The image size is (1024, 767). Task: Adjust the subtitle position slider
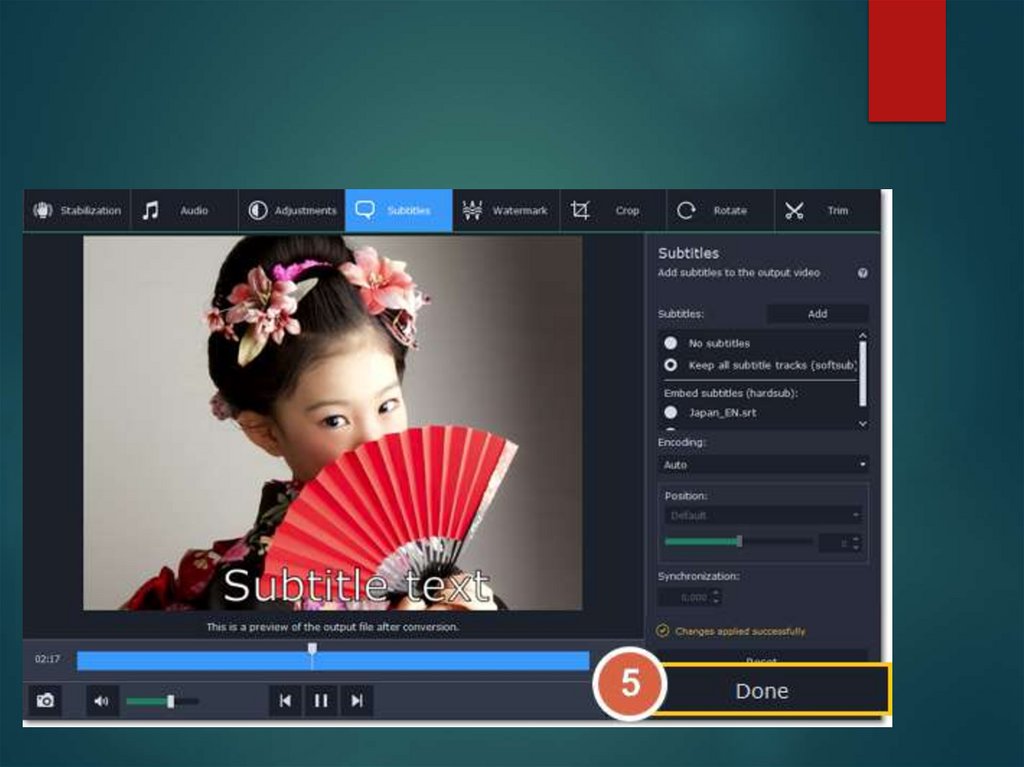(739, 541)
